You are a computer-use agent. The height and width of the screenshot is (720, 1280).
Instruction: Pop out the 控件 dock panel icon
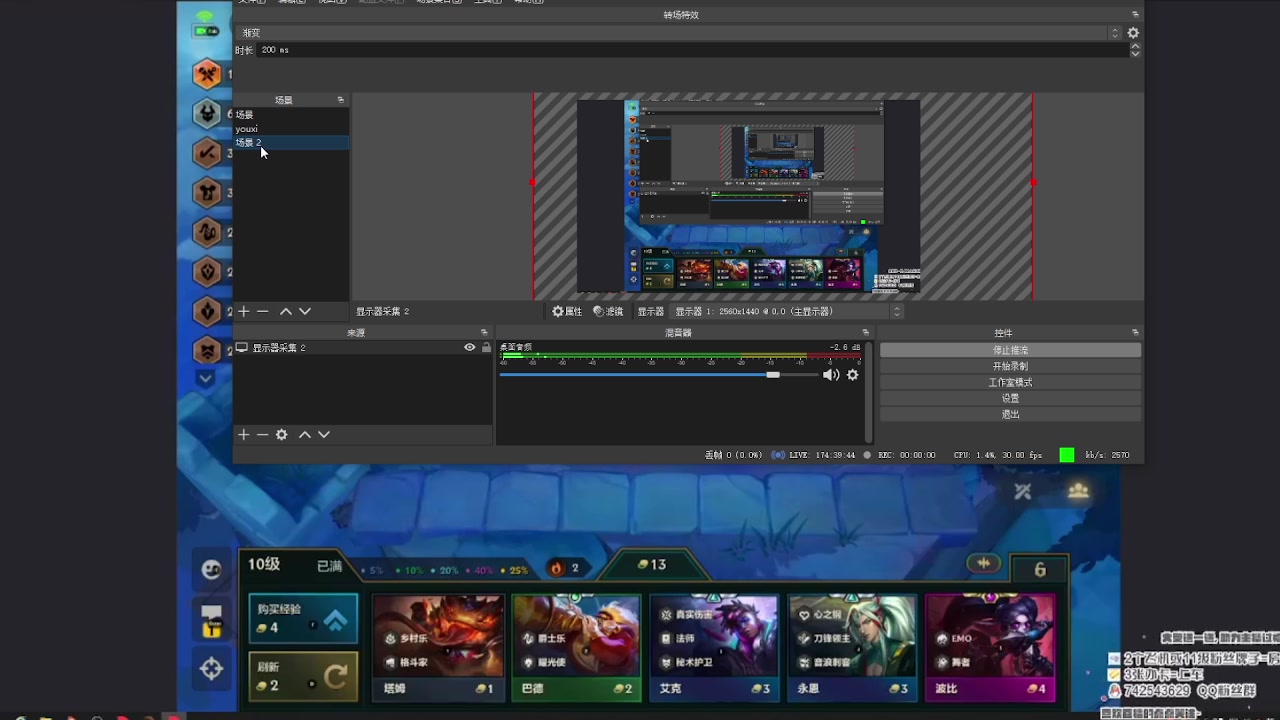tap(1135, 333)
